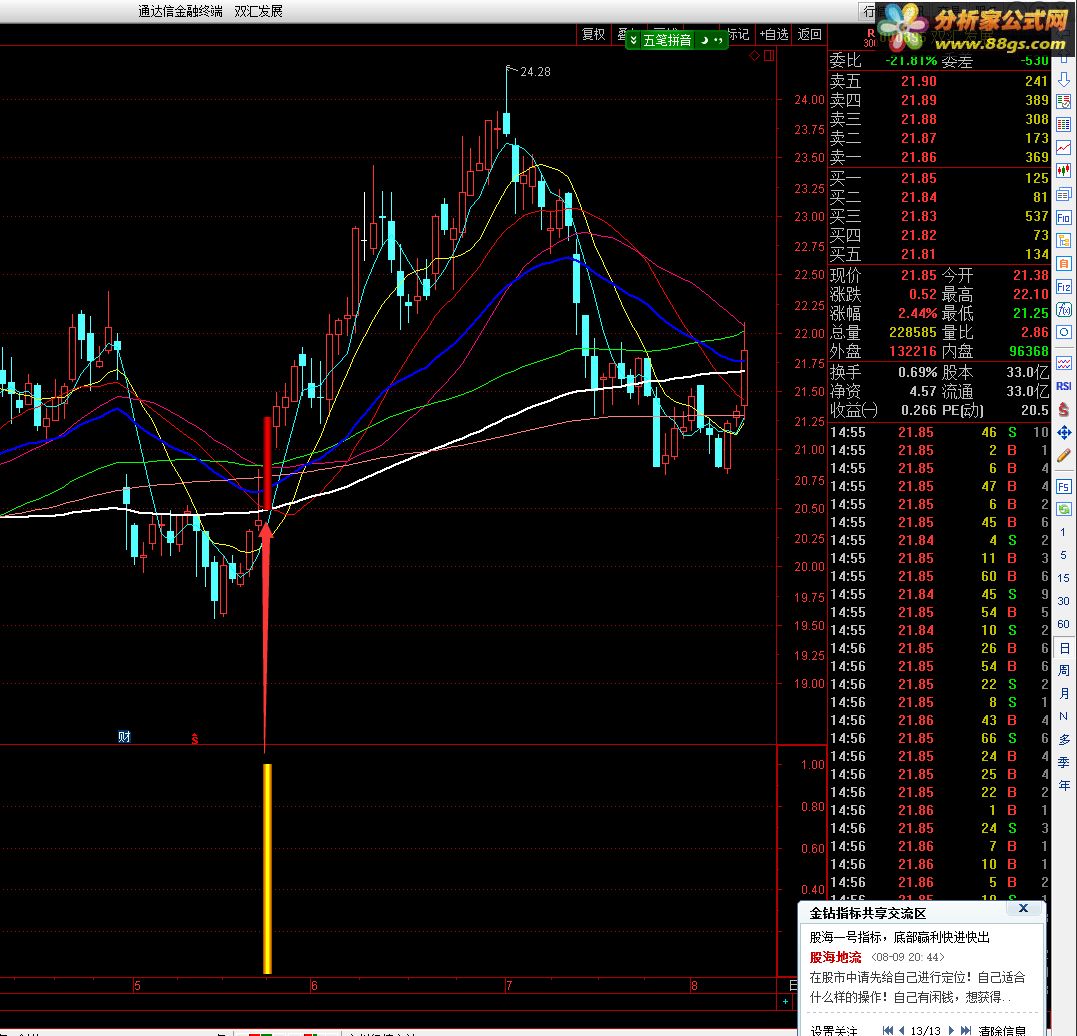Click the 总量 value 228585

(x=913, y=332)
